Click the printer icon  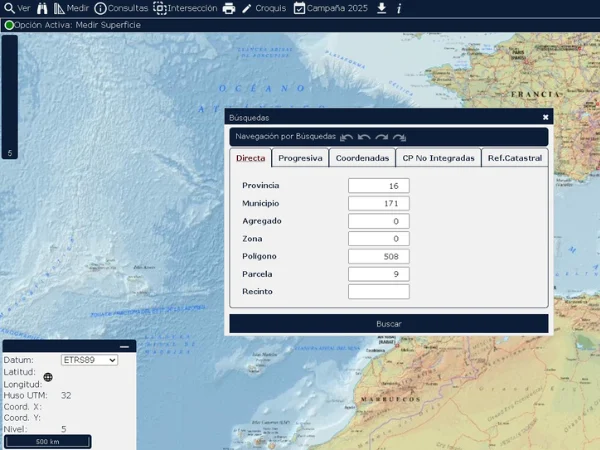[x=229, y=8]
